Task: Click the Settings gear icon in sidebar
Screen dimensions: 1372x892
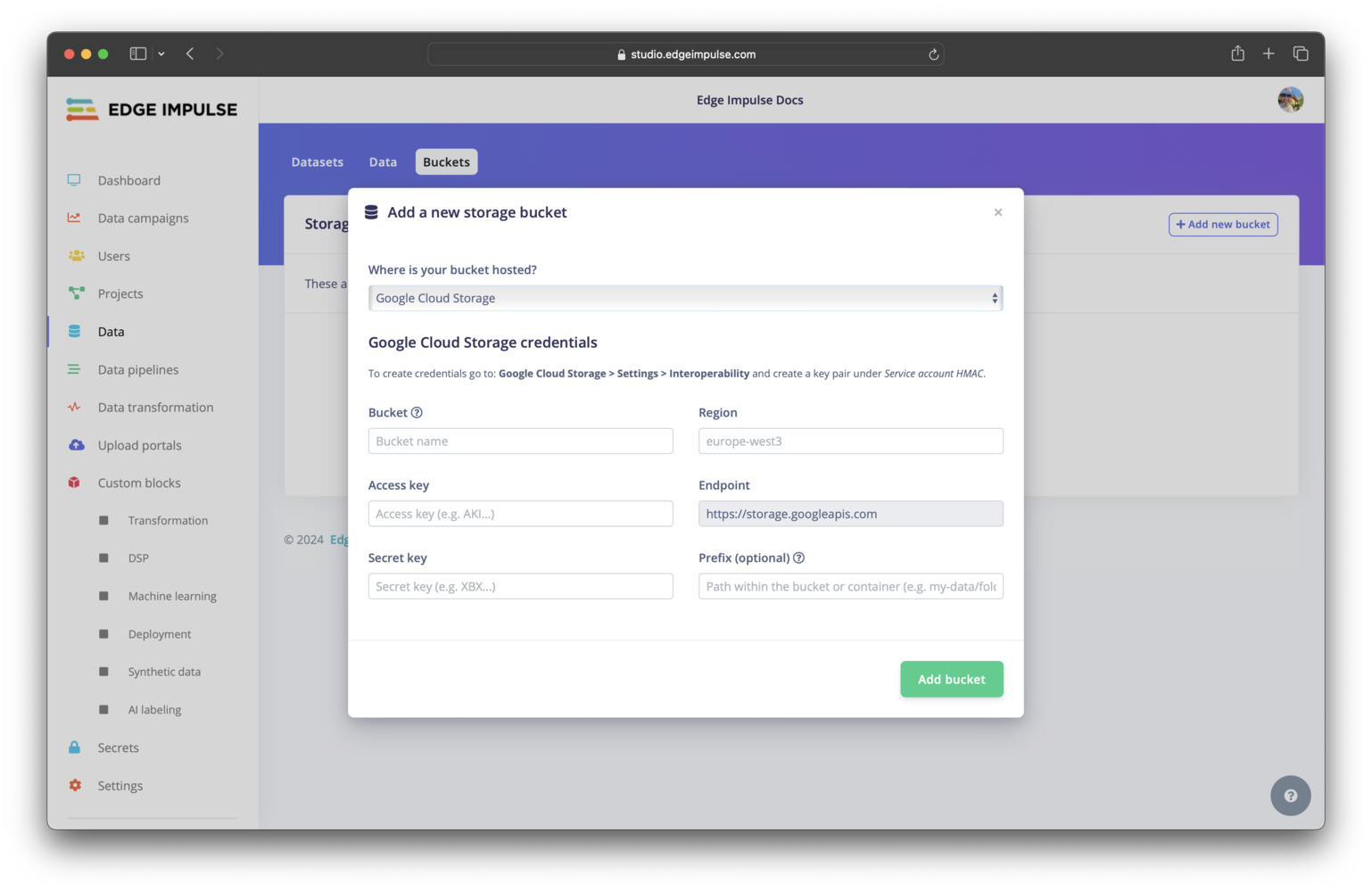Action: [x=75, y=786]
